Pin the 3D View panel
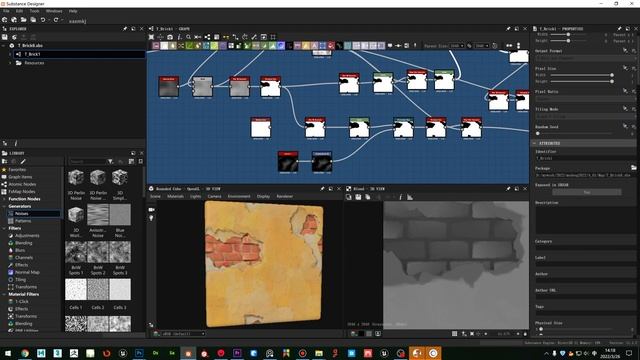 pyautogui.click(x=322, y=189)
